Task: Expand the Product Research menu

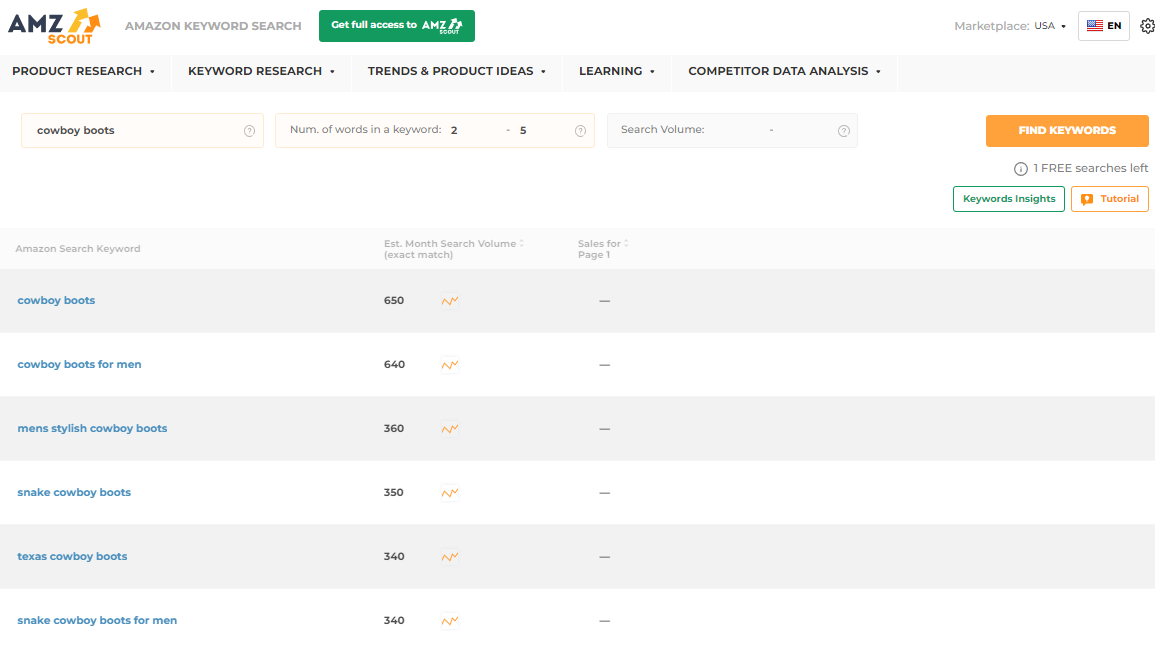Action: [84, 71]
